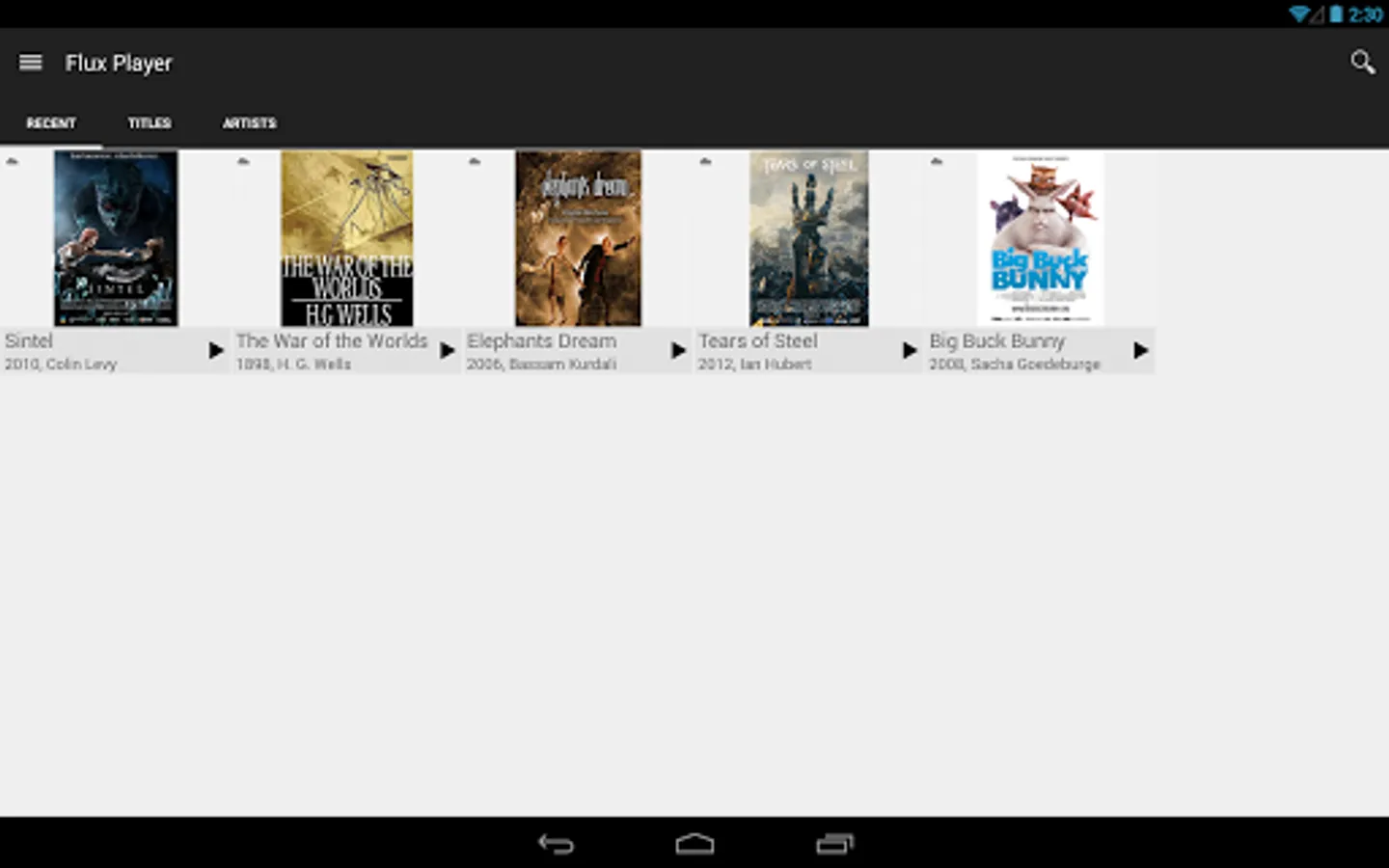Tap the Wi-Fi status bar icon
The width and height of the screenshot is (1389, 868).
1299,14
